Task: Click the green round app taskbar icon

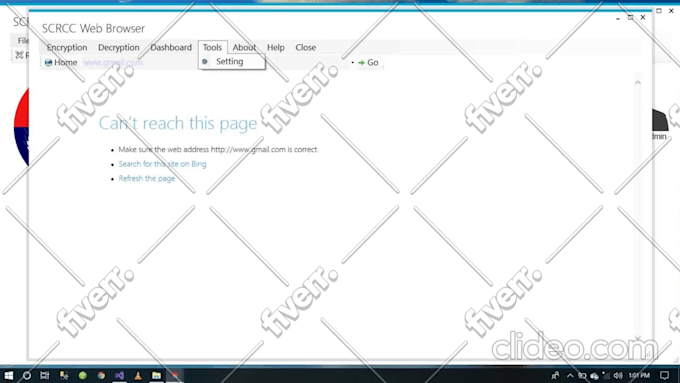Action: tap(82, 376)
